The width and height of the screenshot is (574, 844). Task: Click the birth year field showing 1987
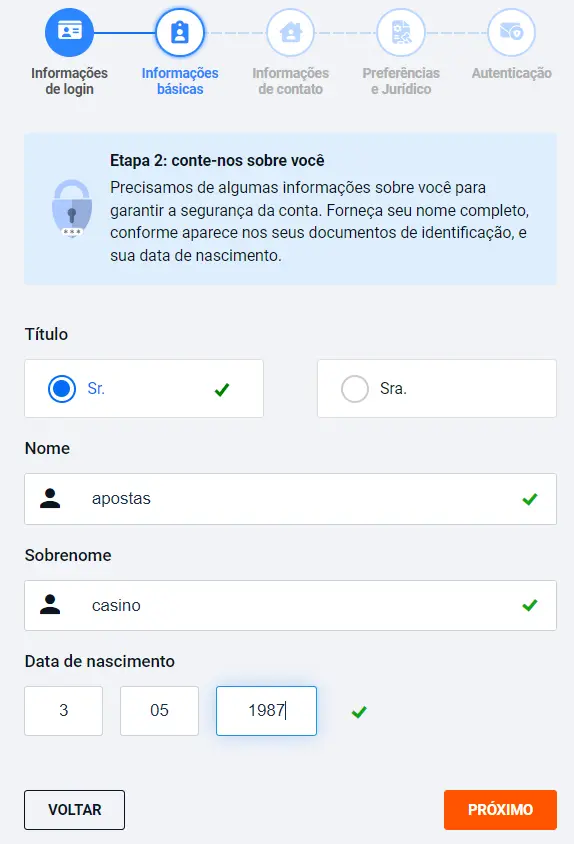pyautogui.click(x=267, y=711)
